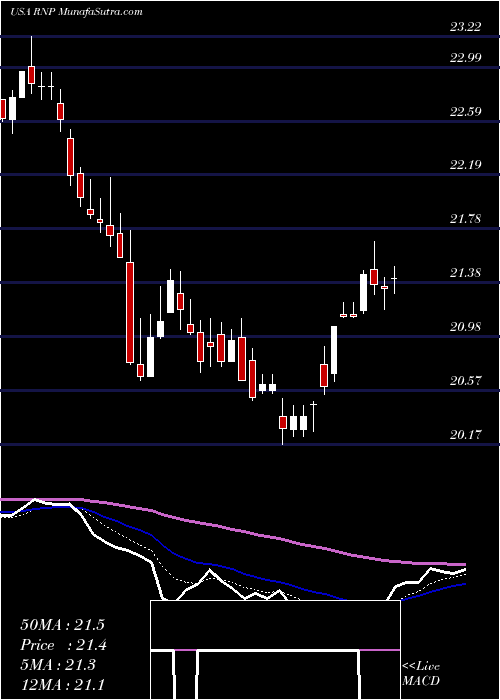This screenshot has width=500, height=700.
Task: Click the <<Live MACD label
Action: click(421, 673)
